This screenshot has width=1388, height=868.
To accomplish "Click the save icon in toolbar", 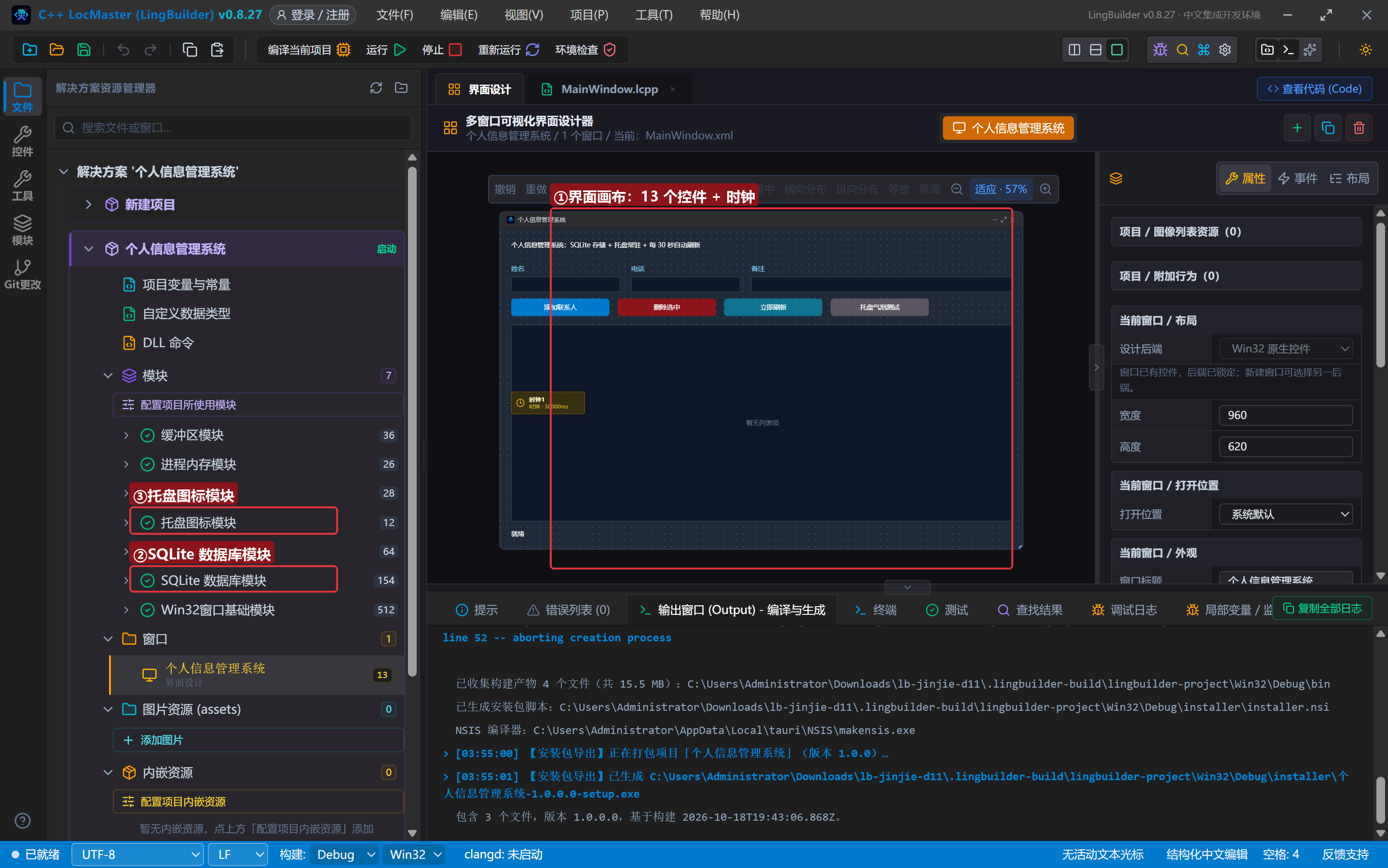I will pos(84,50).
